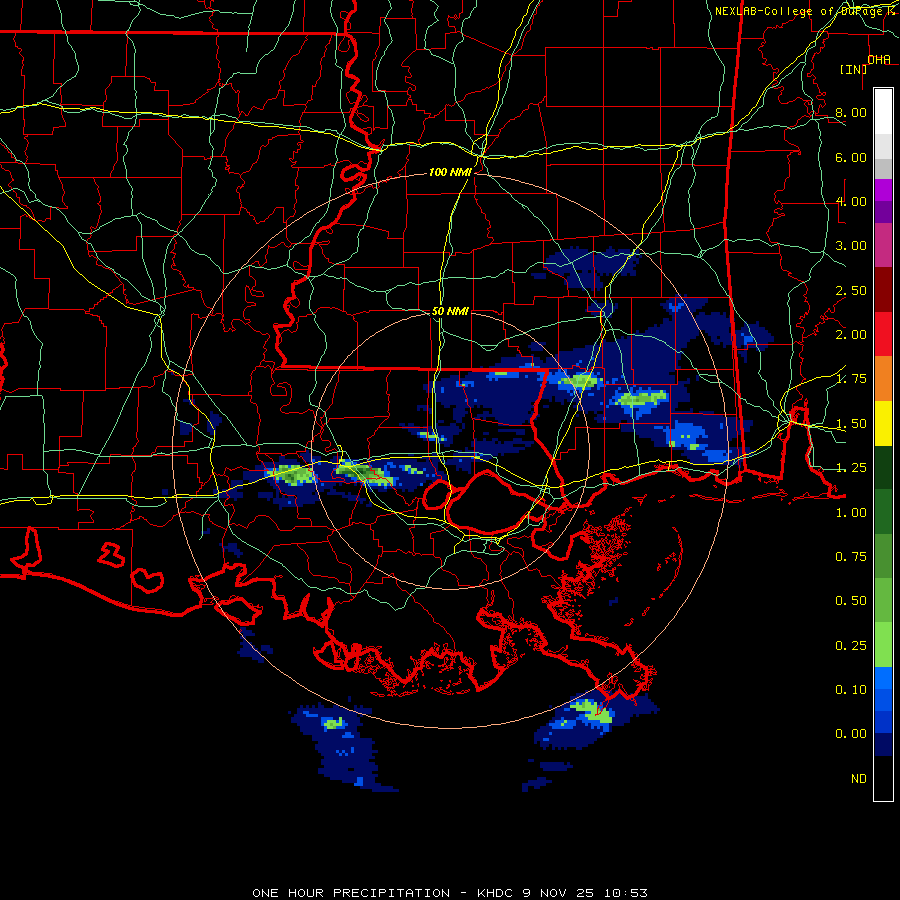Screen dimensions: 900x900
Task: Select the white swatch at the scale top
Action: point(883,112)
